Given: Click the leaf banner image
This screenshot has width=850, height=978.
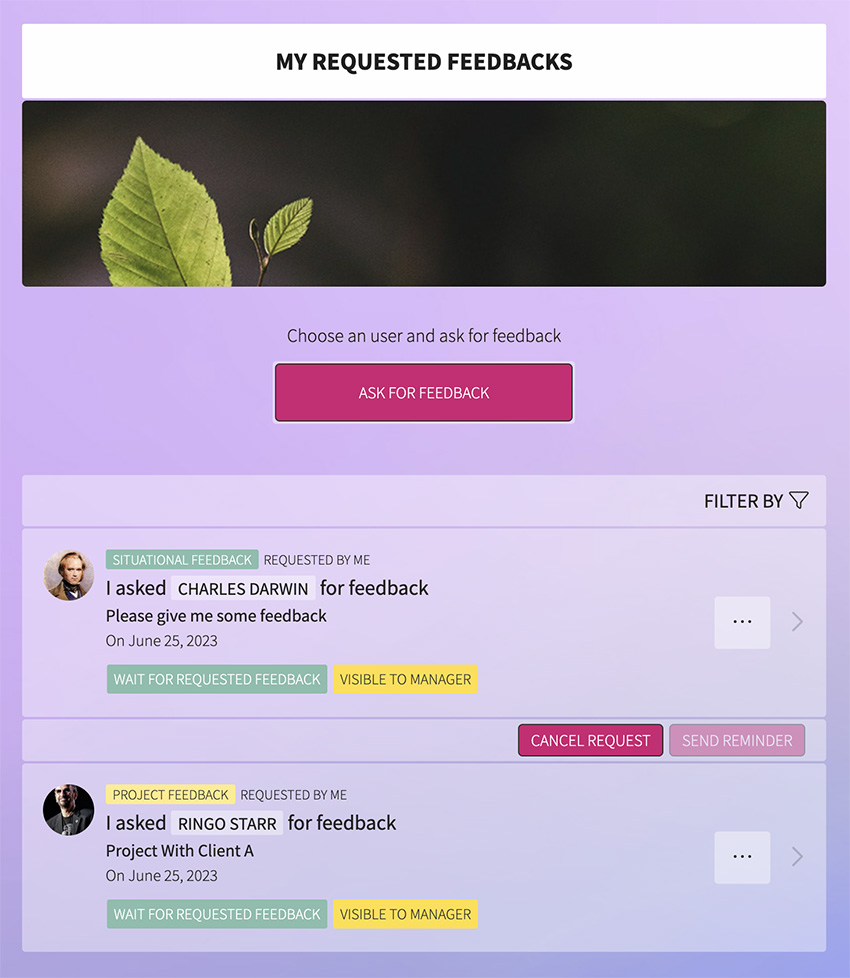Looking at the screenshot, I should [424, 193].
